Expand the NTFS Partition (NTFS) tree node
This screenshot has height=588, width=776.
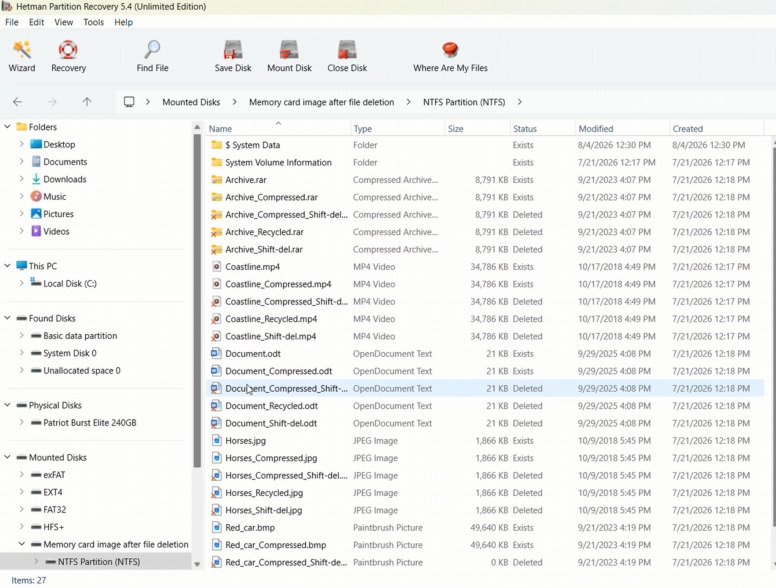click(x=36, y=562)
